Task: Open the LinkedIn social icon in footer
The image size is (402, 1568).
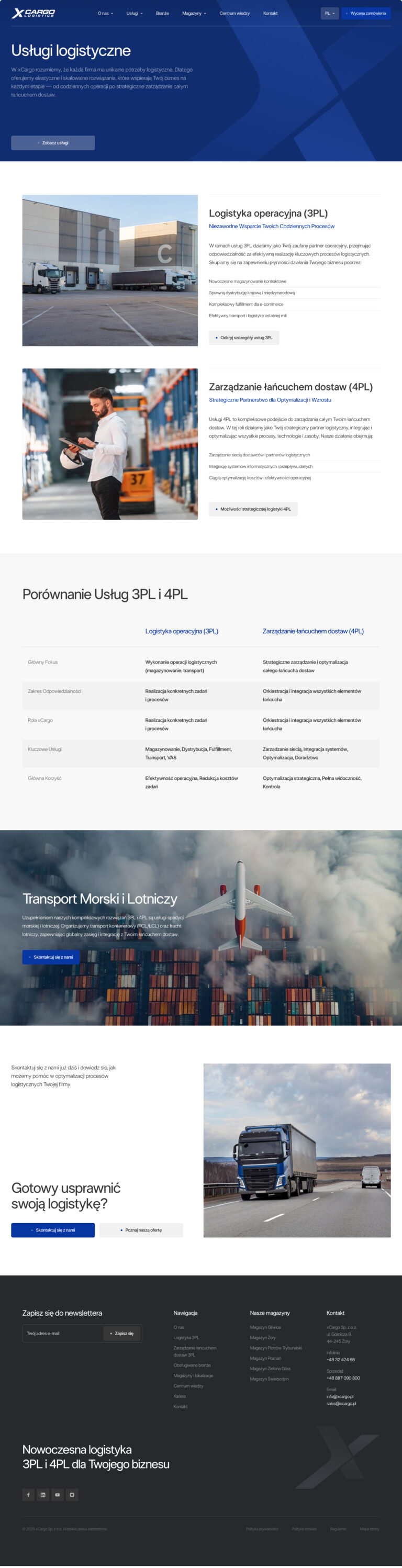Action: (42, 1494)
